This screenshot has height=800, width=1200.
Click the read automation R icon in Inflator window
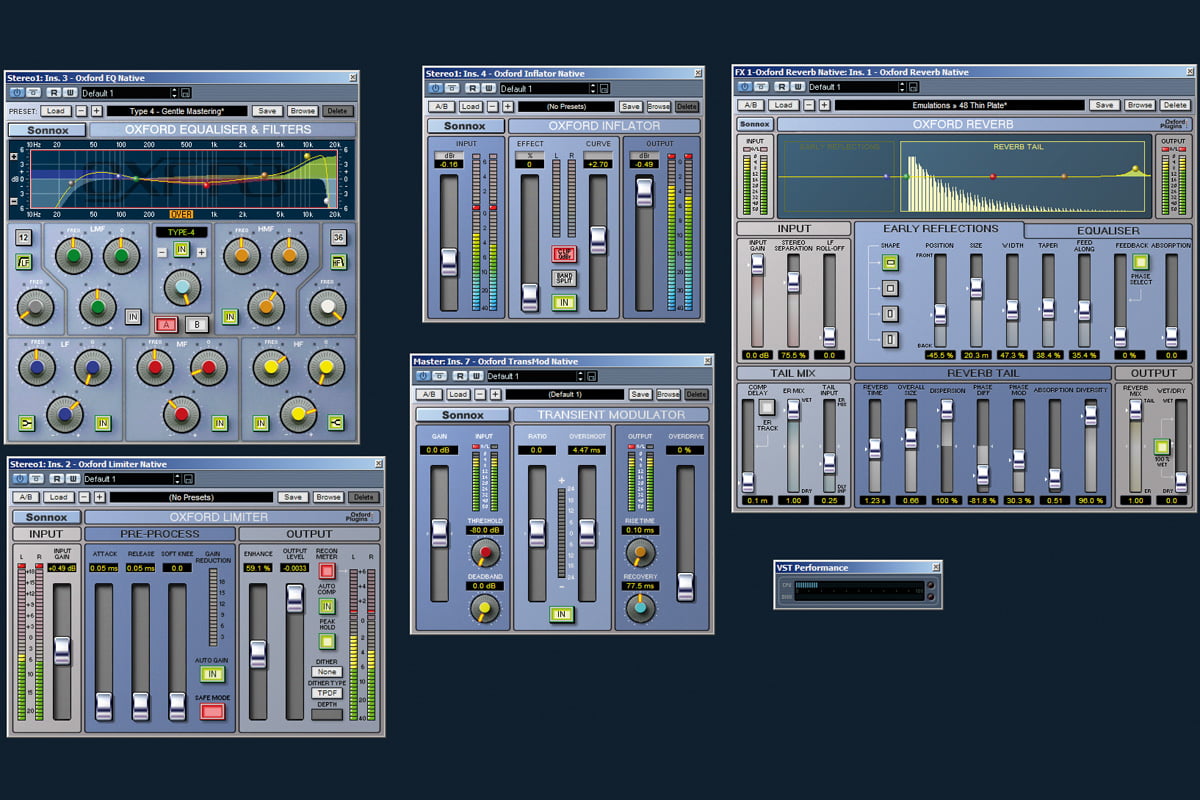click(472, 88)
